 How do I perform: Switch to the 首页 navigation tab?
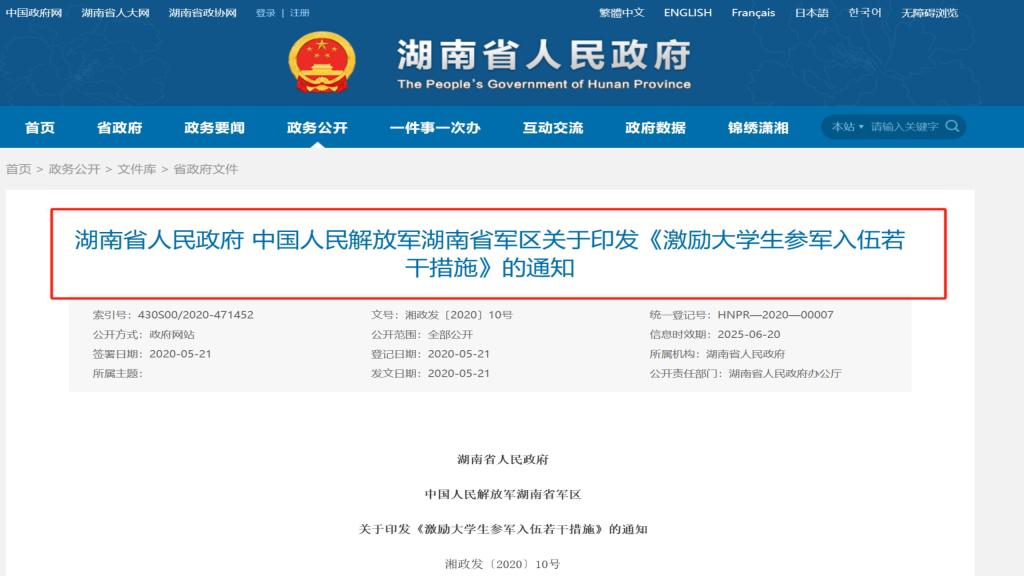[x=37, y=127]
